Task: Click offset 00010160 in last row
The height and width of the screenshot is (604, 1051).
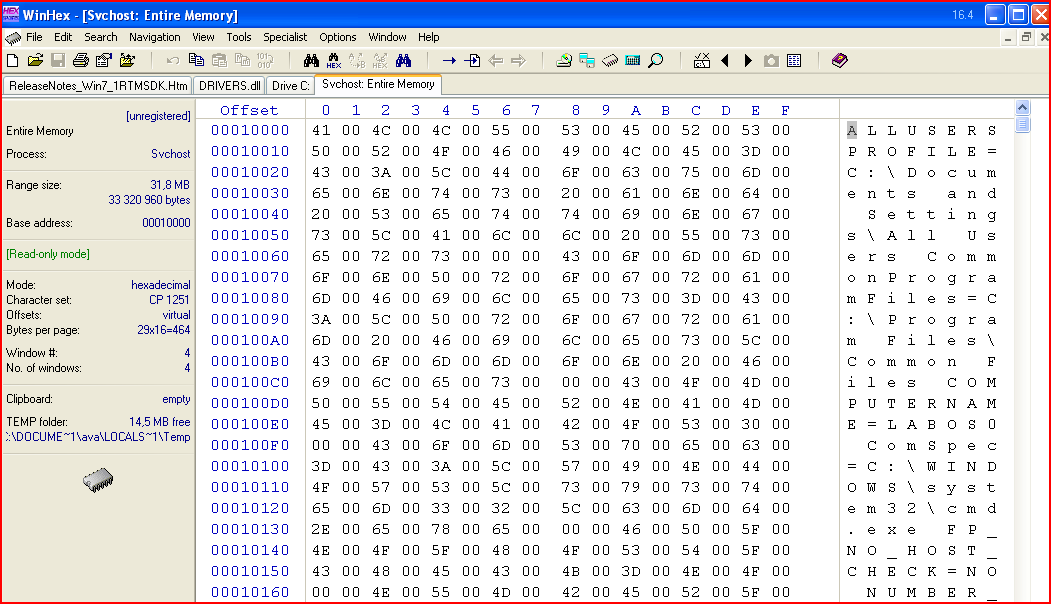Action: (x=250, y=593)
